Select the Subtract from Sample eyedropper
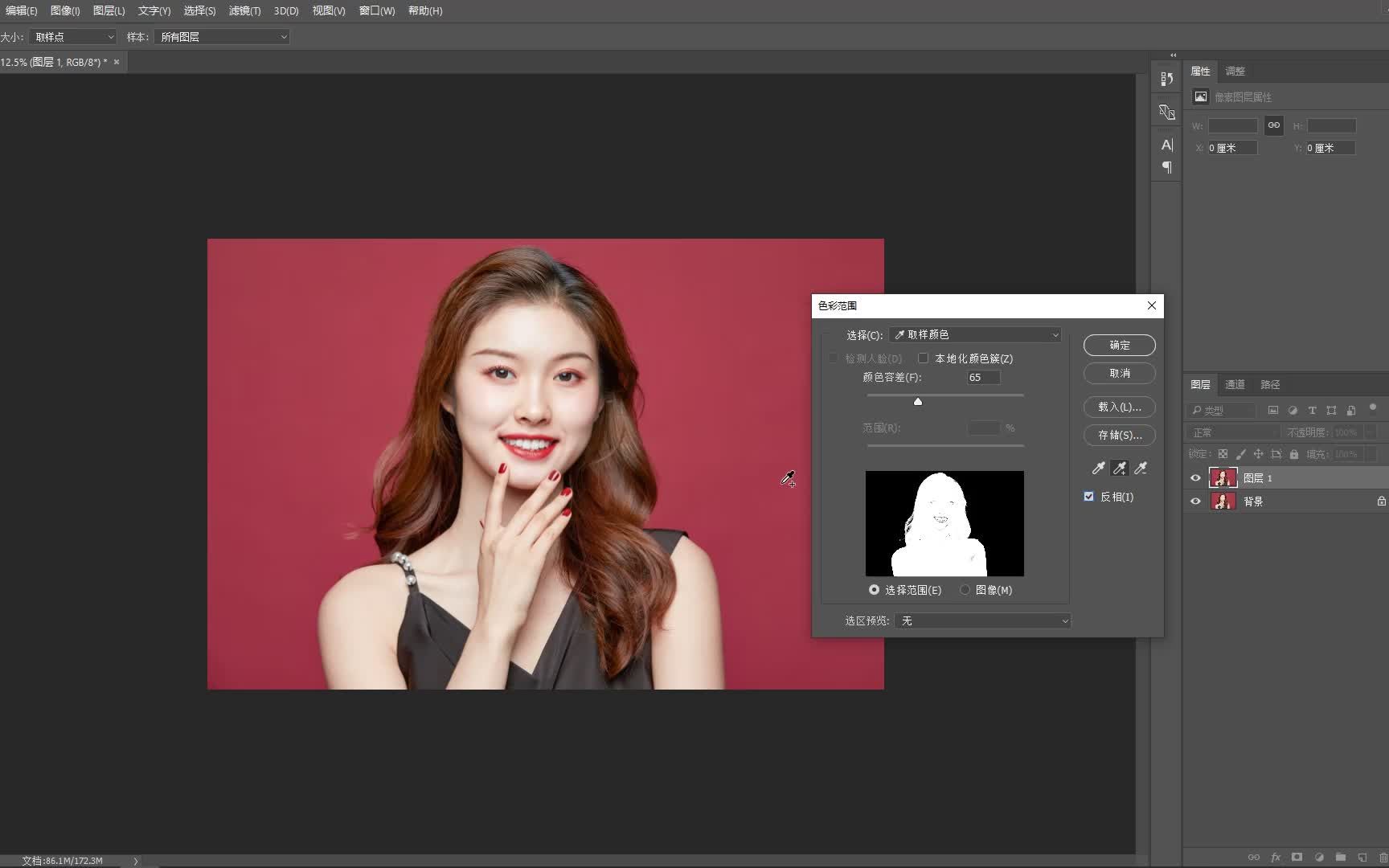 1140,468
